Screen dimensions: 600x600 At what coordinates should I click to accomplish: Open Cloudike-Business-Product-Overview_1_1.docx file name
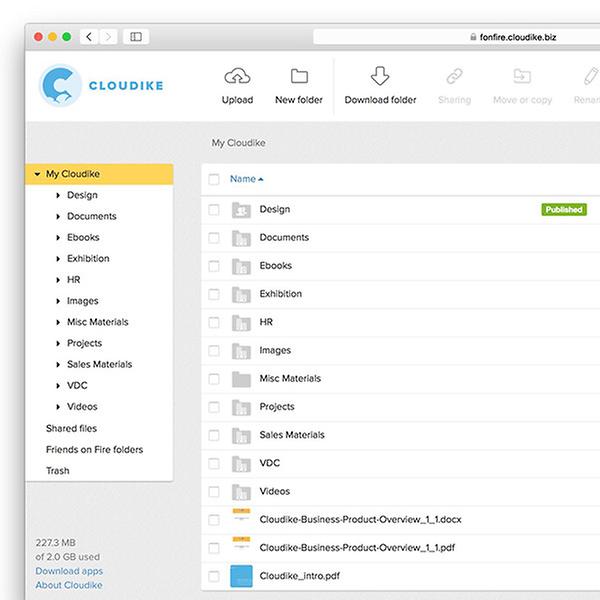pos(360,519)
